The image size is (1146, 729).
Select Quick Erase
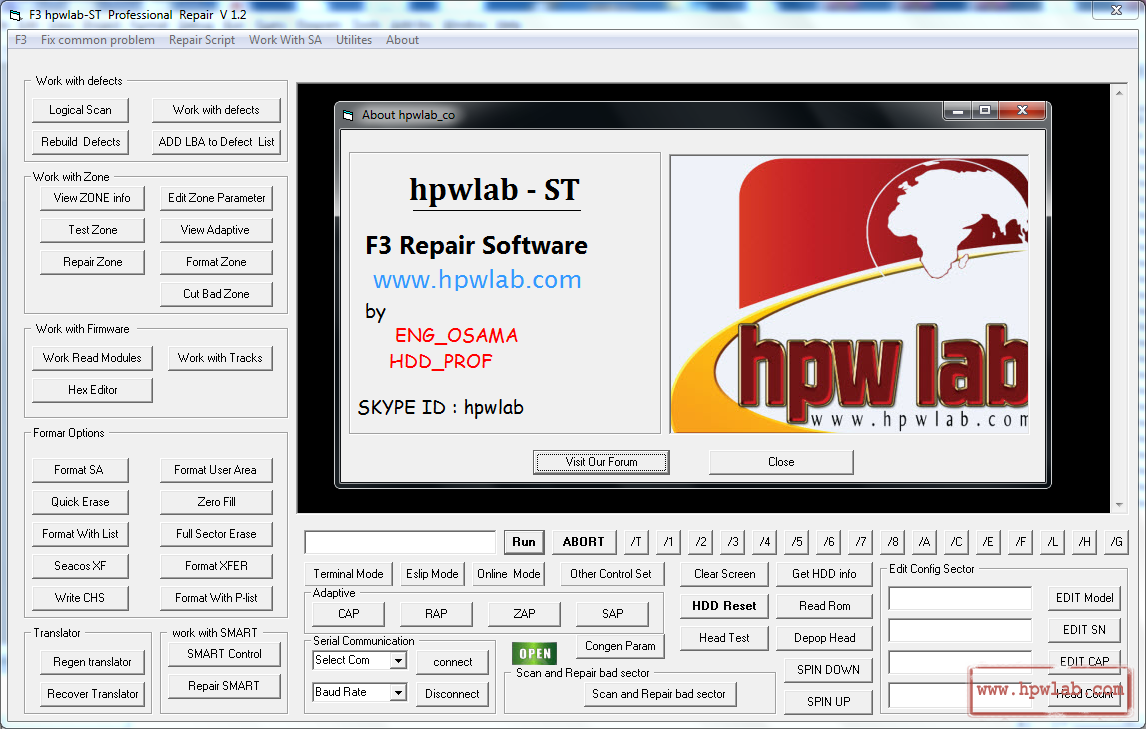click(x=80, y=502)
